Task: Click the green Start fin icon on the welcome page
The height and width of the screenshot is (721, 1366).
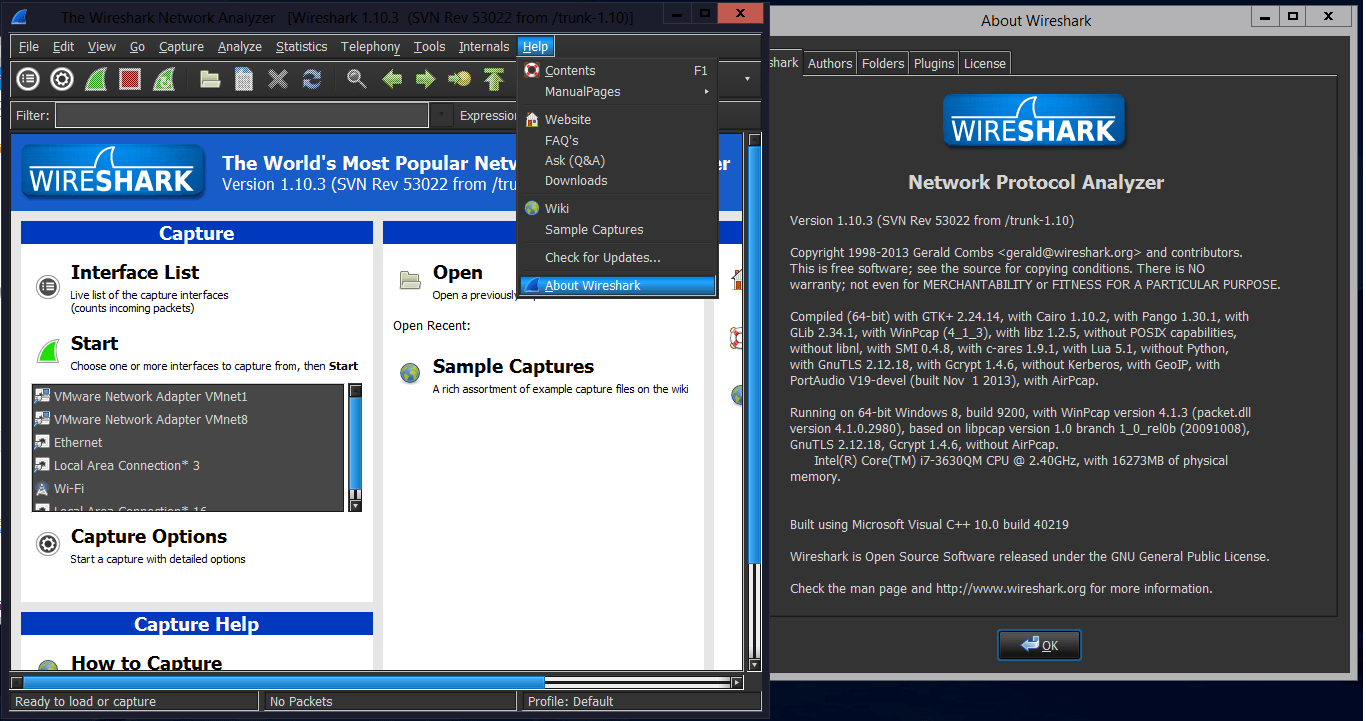Action: pyautogui.click(x=48, y=352)
